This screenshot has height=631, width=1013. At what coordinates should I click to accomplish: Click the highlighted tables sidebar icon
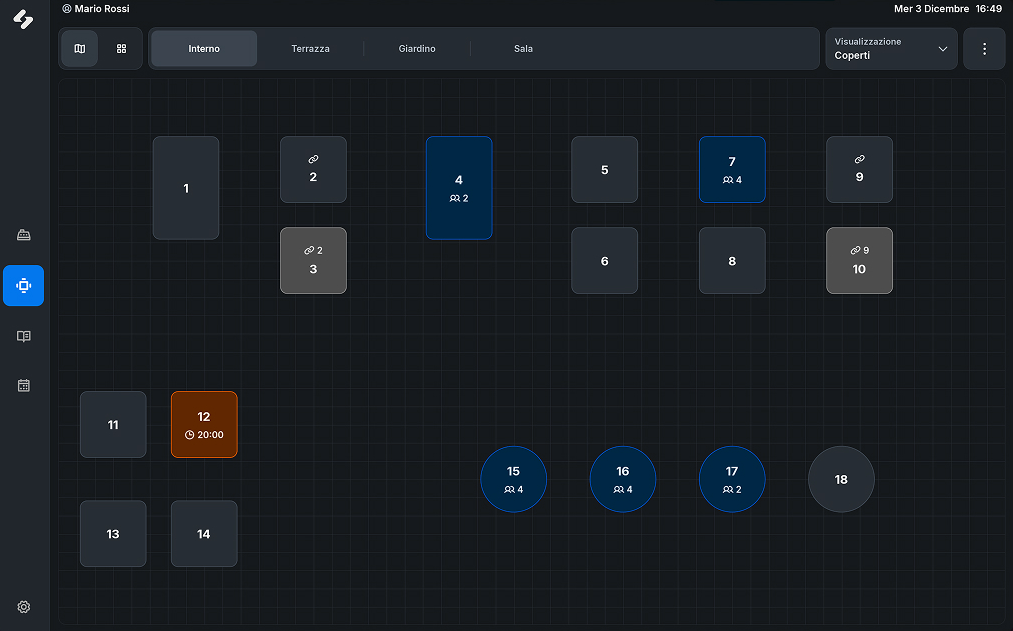24,286
